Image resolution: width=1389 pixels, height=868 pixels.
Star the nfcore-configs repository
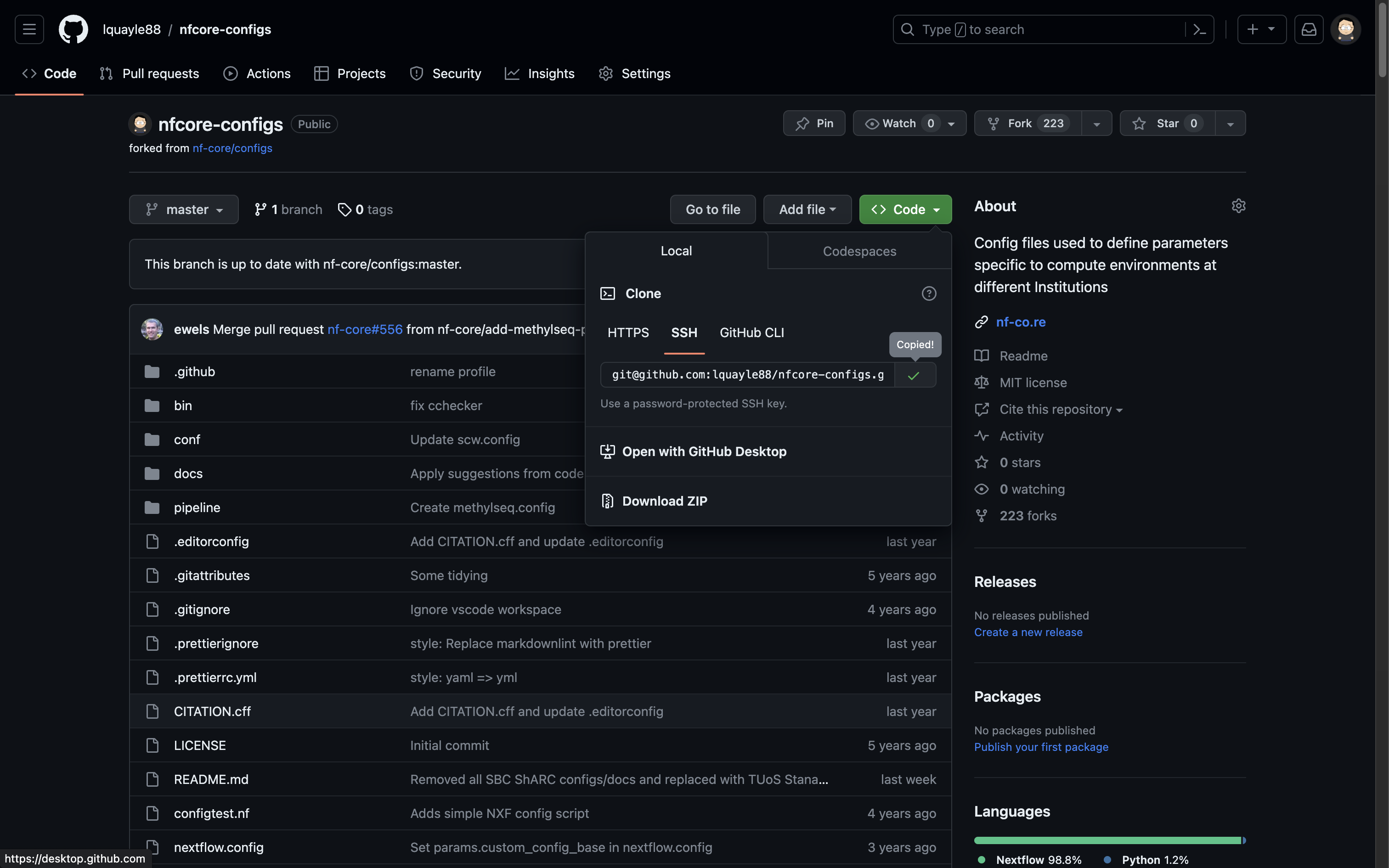point(1168,124)
